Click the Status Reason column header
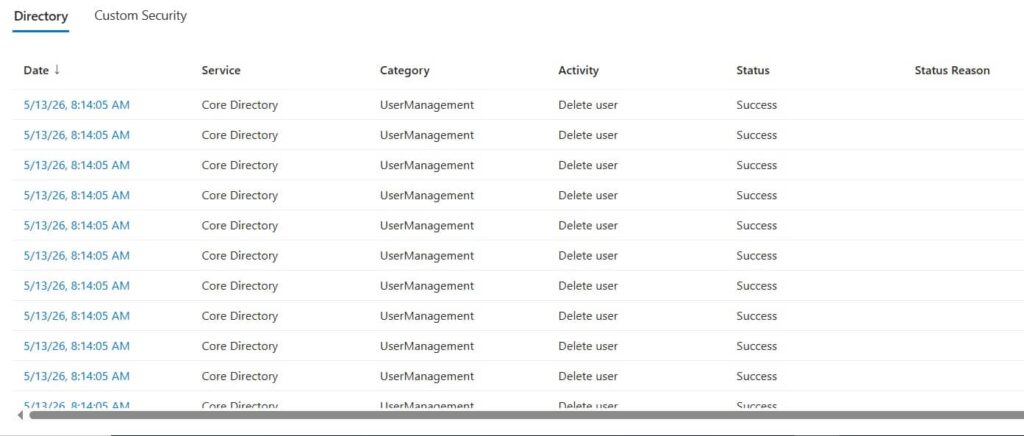This screenshot has width=1024, height=436. [952, 70]
